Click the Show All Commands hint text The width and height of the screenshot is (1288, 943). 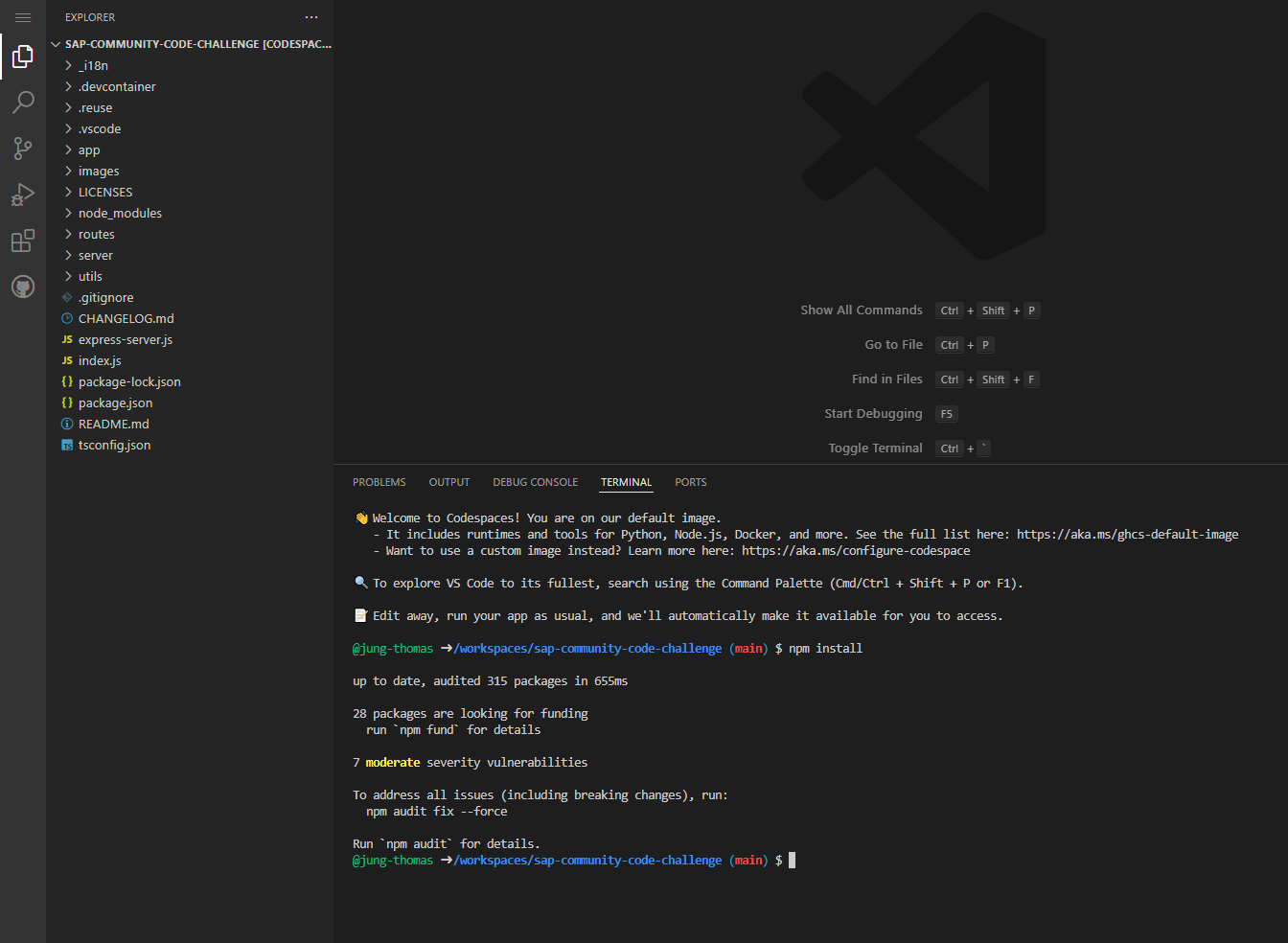[862, 310]
